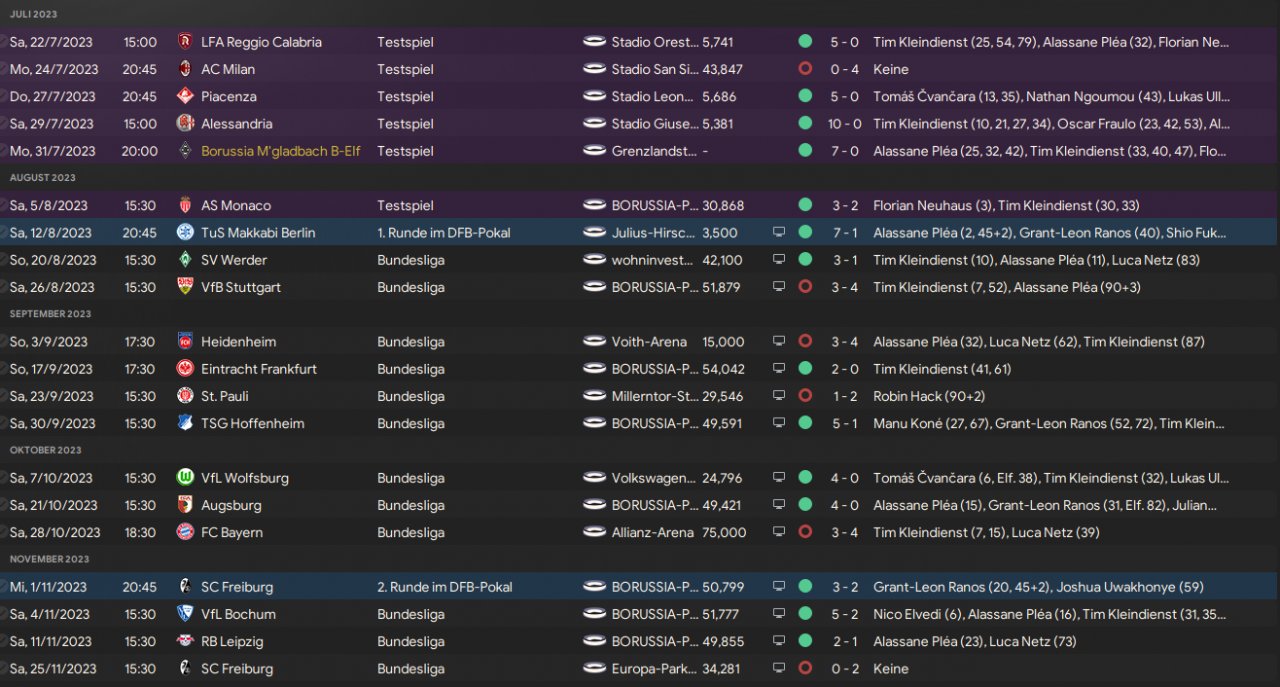This screenshot has width=1280, height=687.
Task: Click the Testspiel label in the AS Monaco row
Action: click(405, 205)
